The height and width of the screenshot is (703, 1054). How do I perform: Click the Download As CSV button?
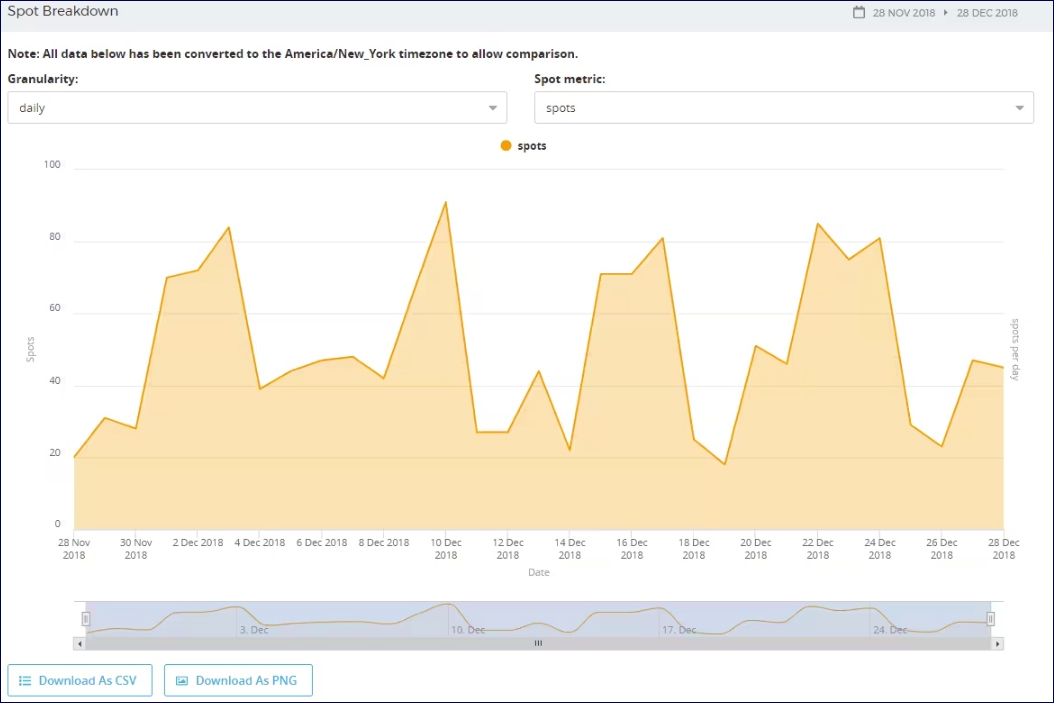coord(80,680)
